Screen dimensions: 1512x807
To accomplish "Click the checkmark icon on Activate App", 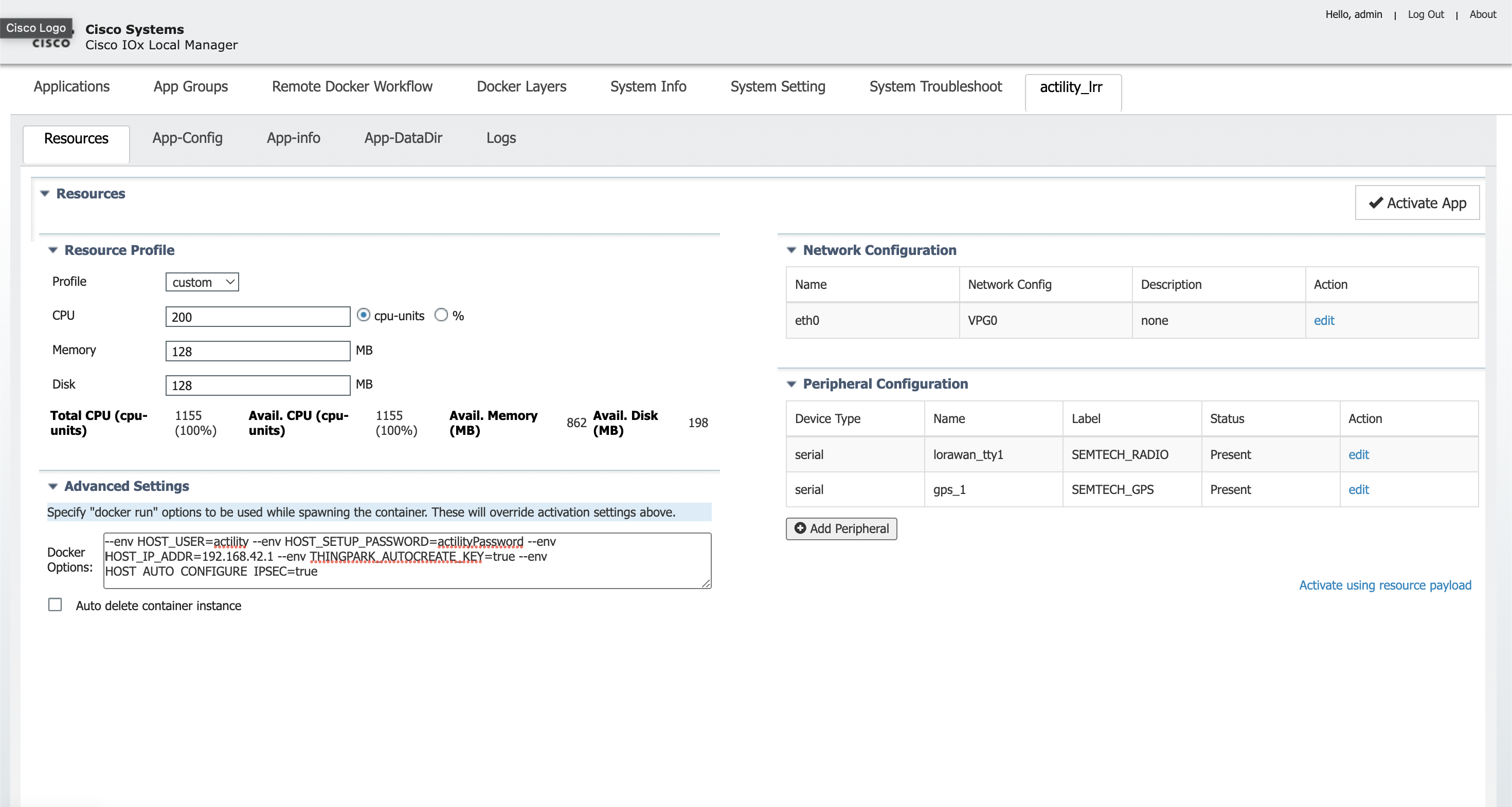I will click(x=1375, y=203).
